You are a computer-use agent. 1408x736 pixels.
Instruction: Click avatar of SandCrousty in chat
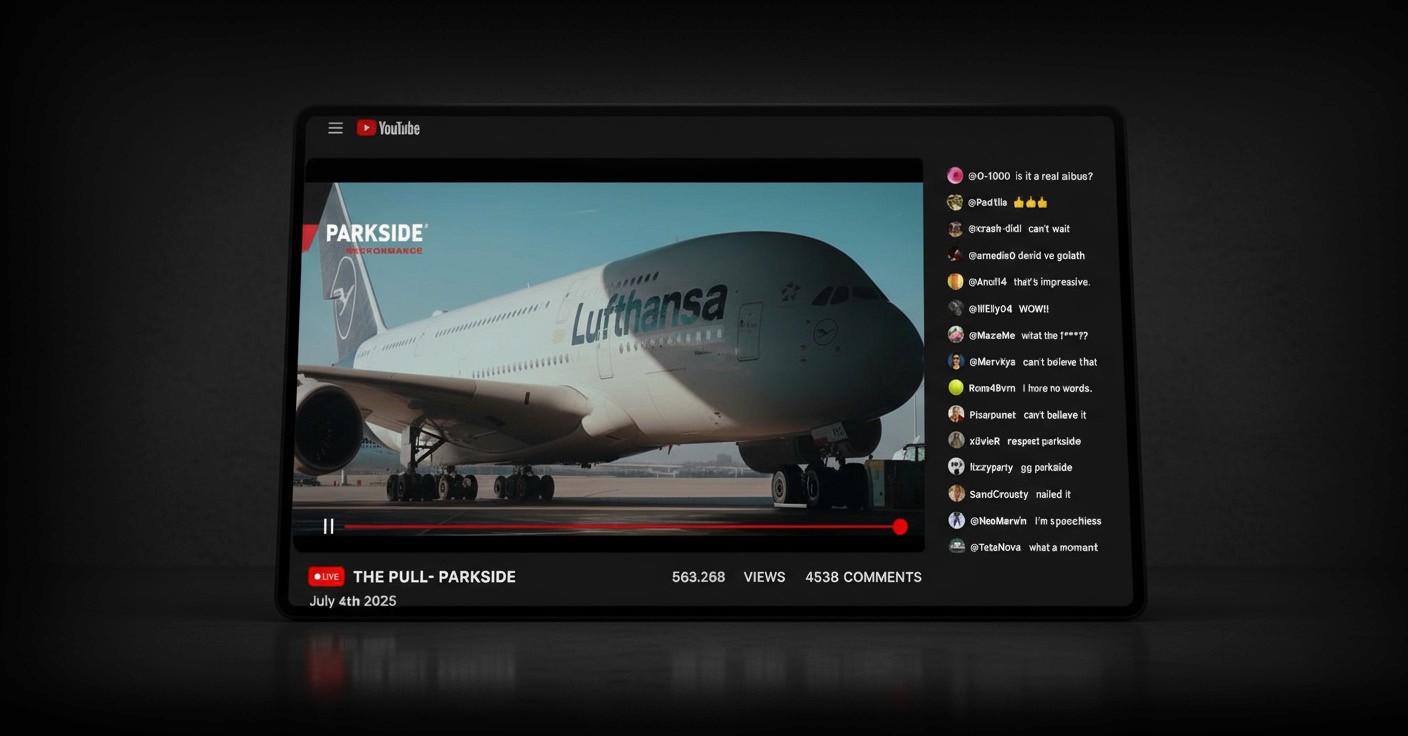coord(955,494)
